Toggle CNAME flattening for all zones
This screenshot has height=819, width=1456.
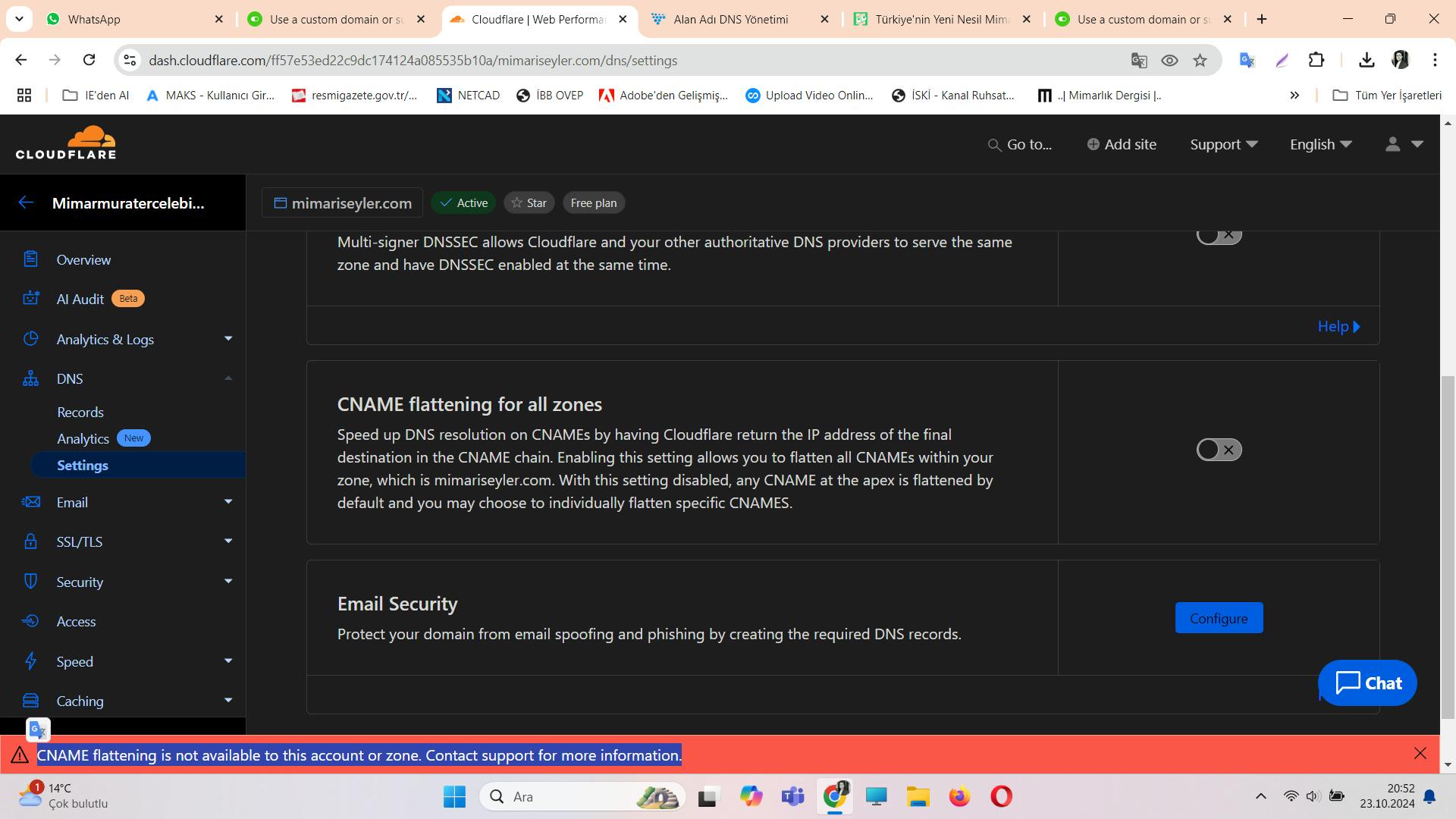coord(1218,450)
